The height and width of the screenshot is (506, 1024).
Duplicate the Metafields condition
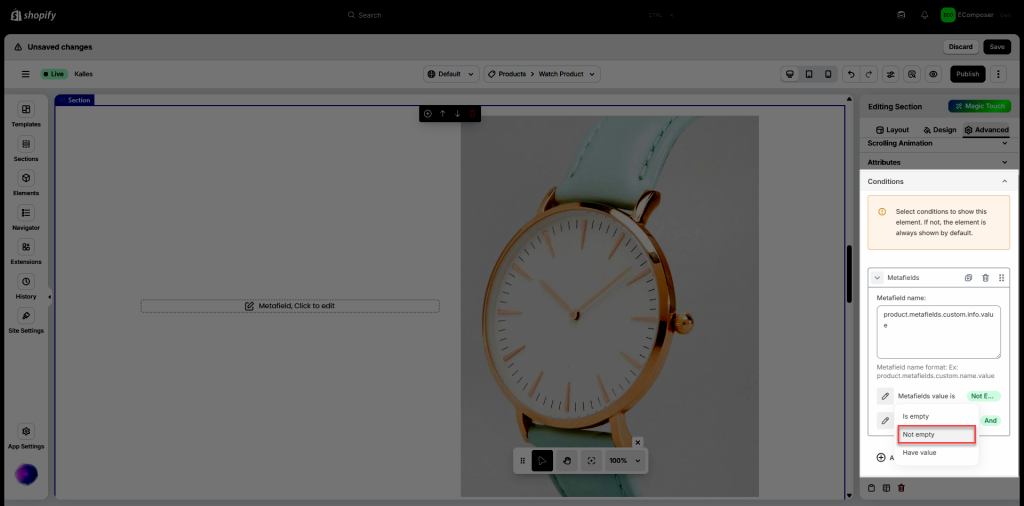click(x=968, y=278)
